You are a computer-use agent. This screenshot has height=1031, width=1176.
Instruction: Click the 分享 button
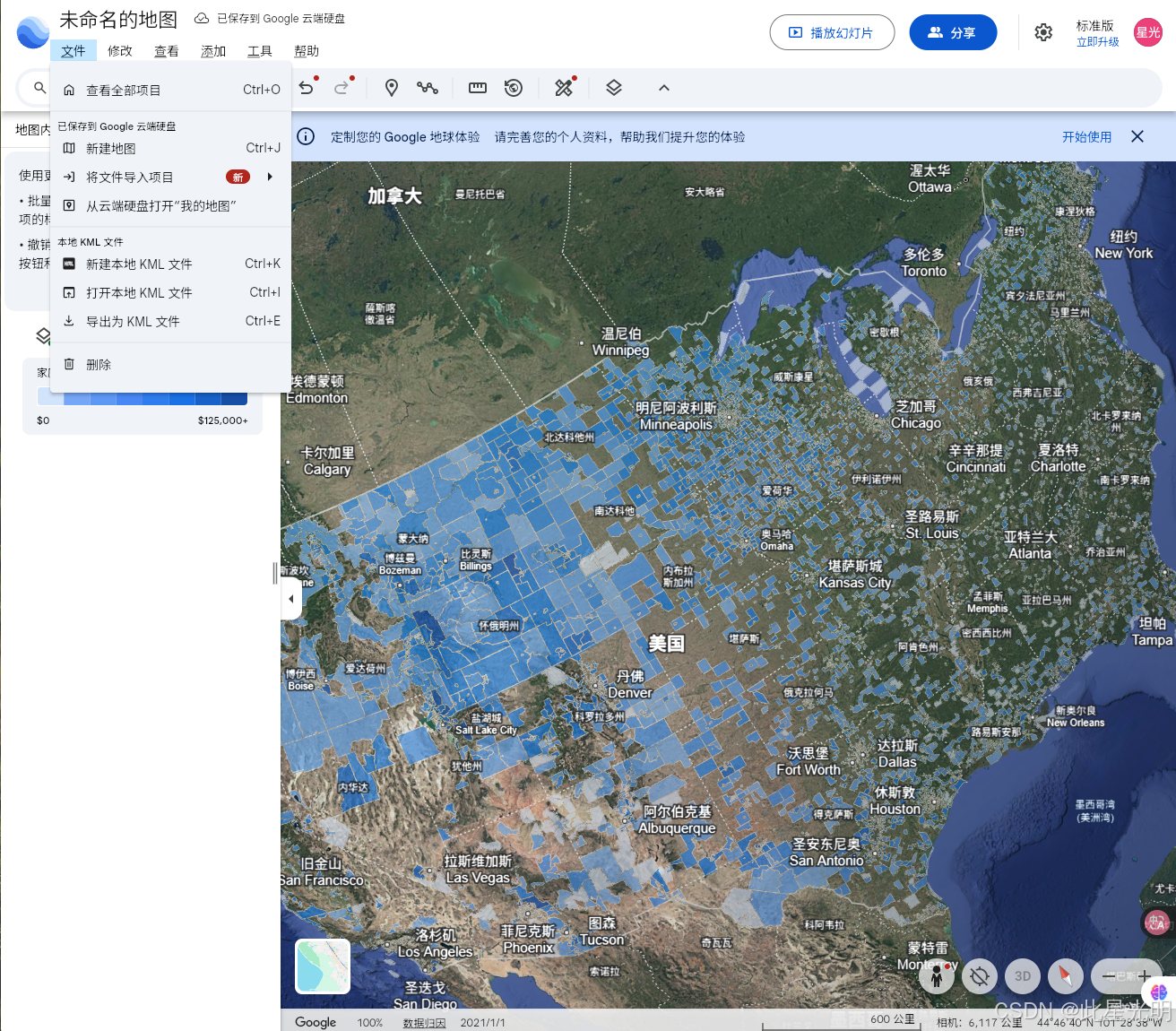pyautogui.click(x=953, y=32)
